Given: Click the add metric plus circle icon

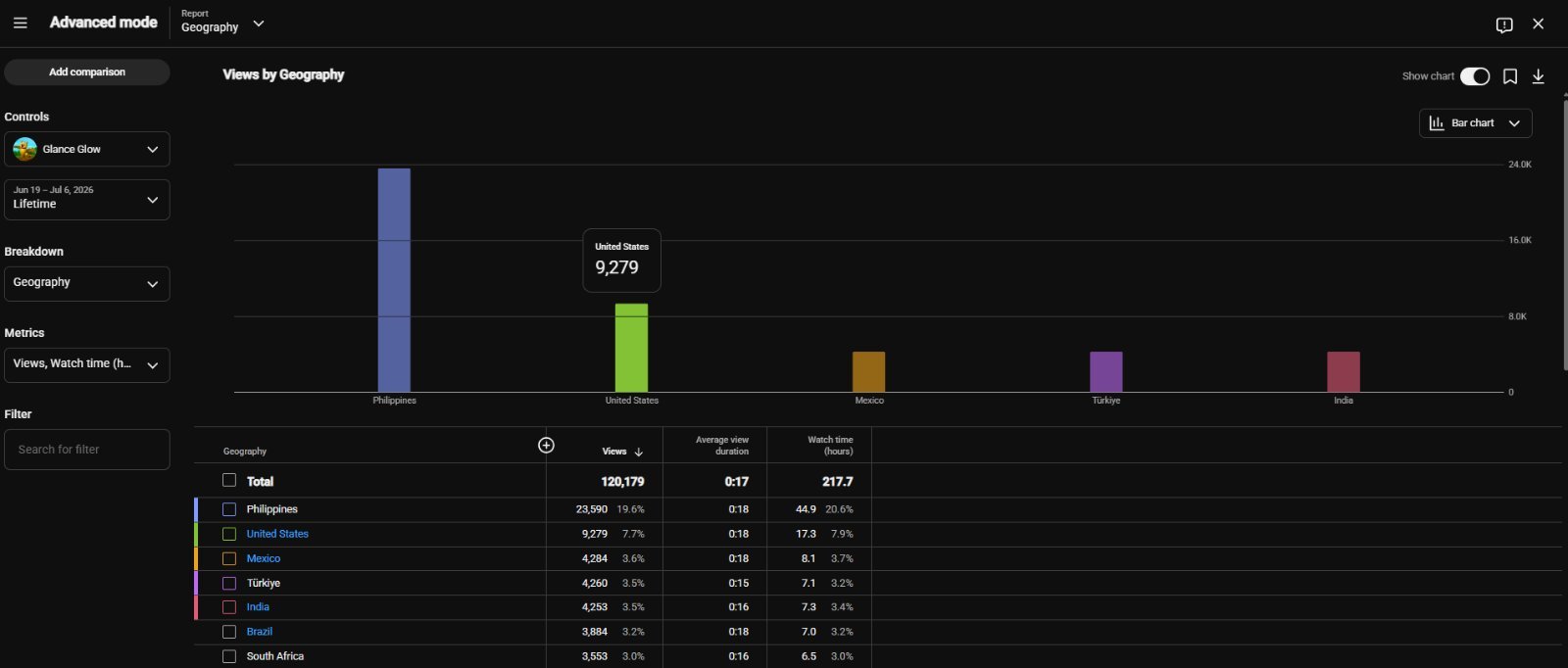Looking at the screenshot, I should coord(546,446).
